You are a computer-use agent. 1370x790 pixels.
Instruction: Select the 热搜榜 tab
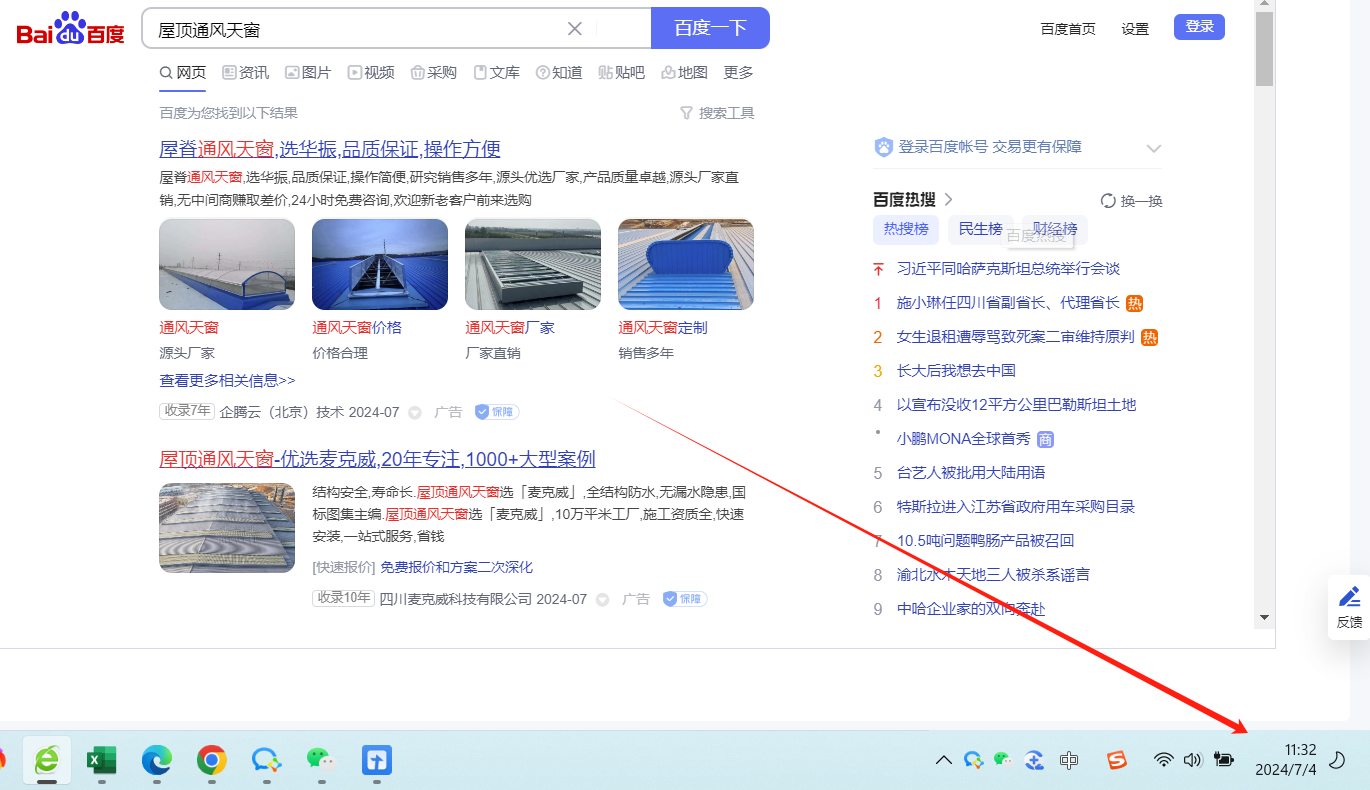pyautogui.click(x=906, y=229)
